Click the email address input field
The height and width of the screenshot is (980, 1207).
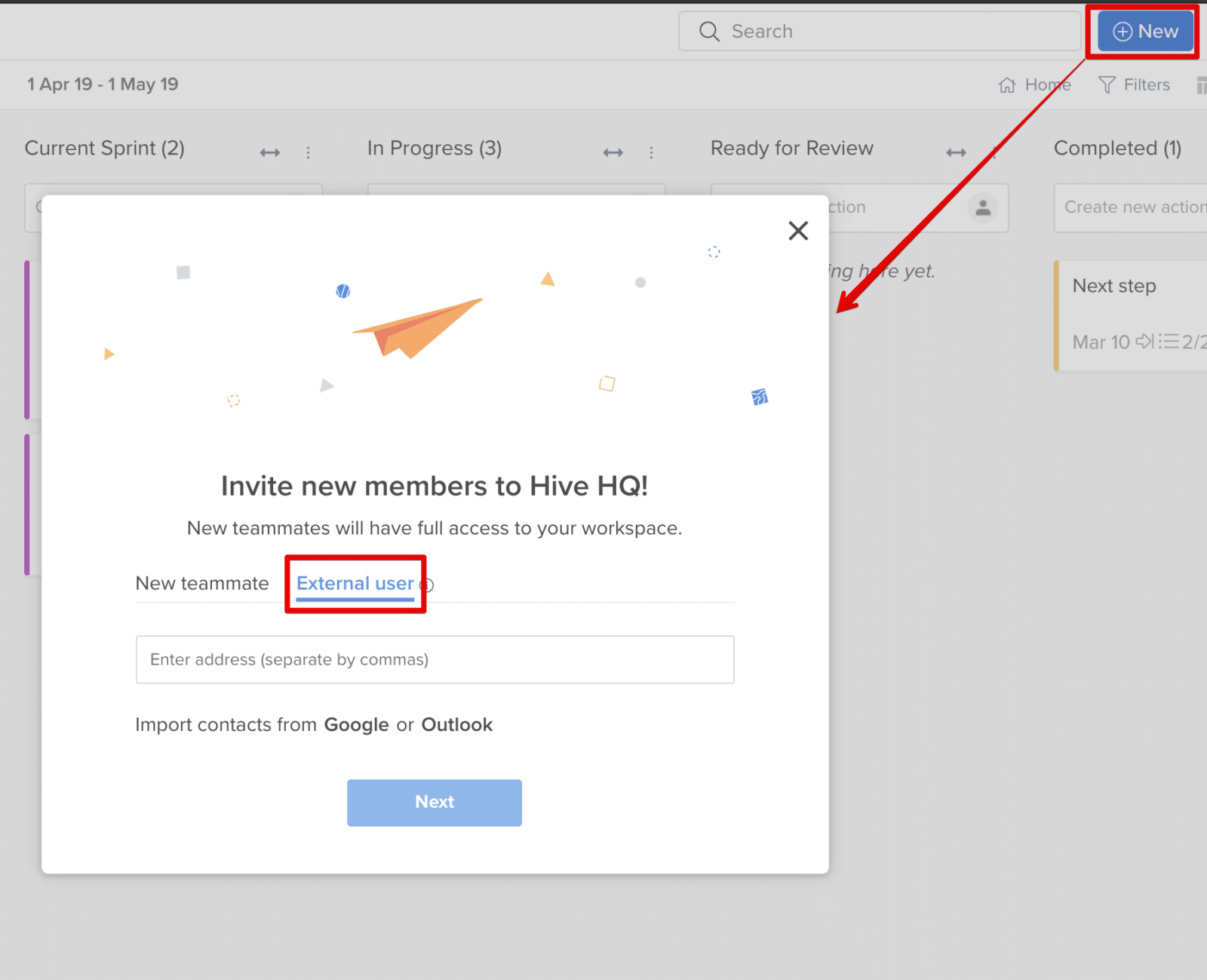point(435,659)
